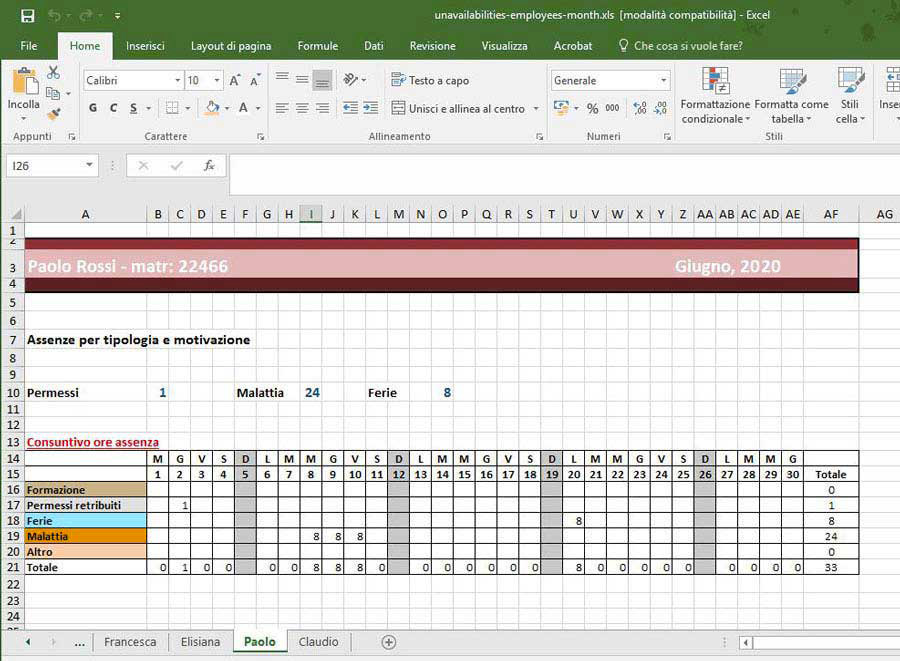Screen dimensions: 900x661
Task: Open the font color dropdown arrow
Action: [258, 108]
